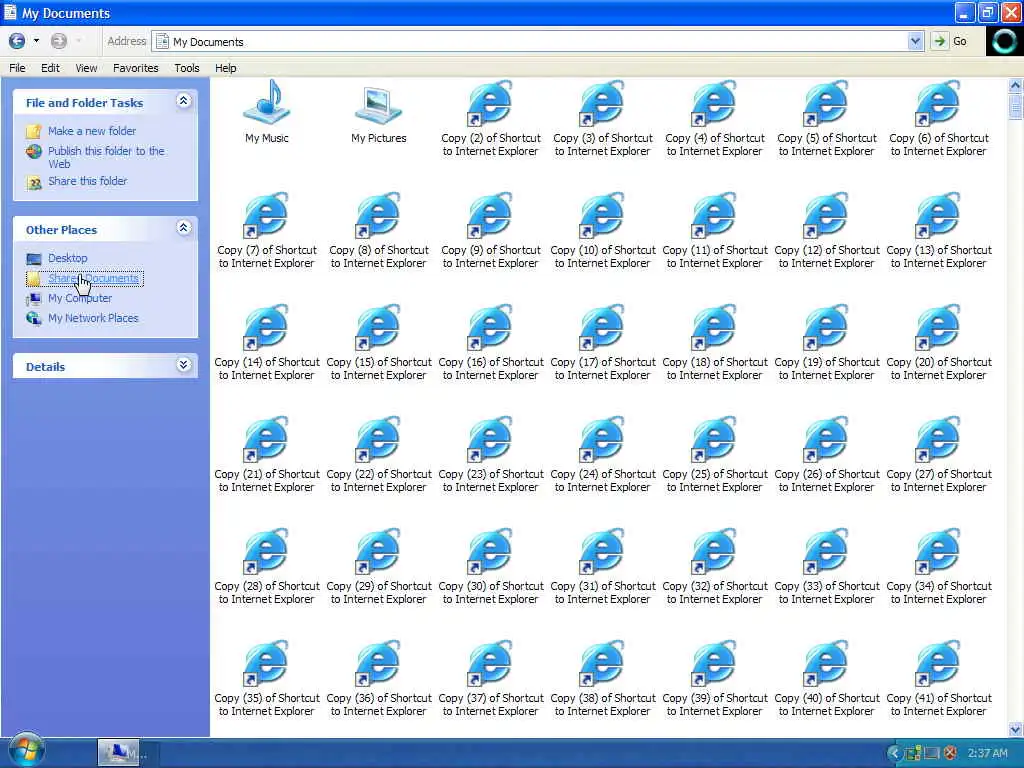Expand the Details panel
This screenshot has height=768, width=1024.
184,365
